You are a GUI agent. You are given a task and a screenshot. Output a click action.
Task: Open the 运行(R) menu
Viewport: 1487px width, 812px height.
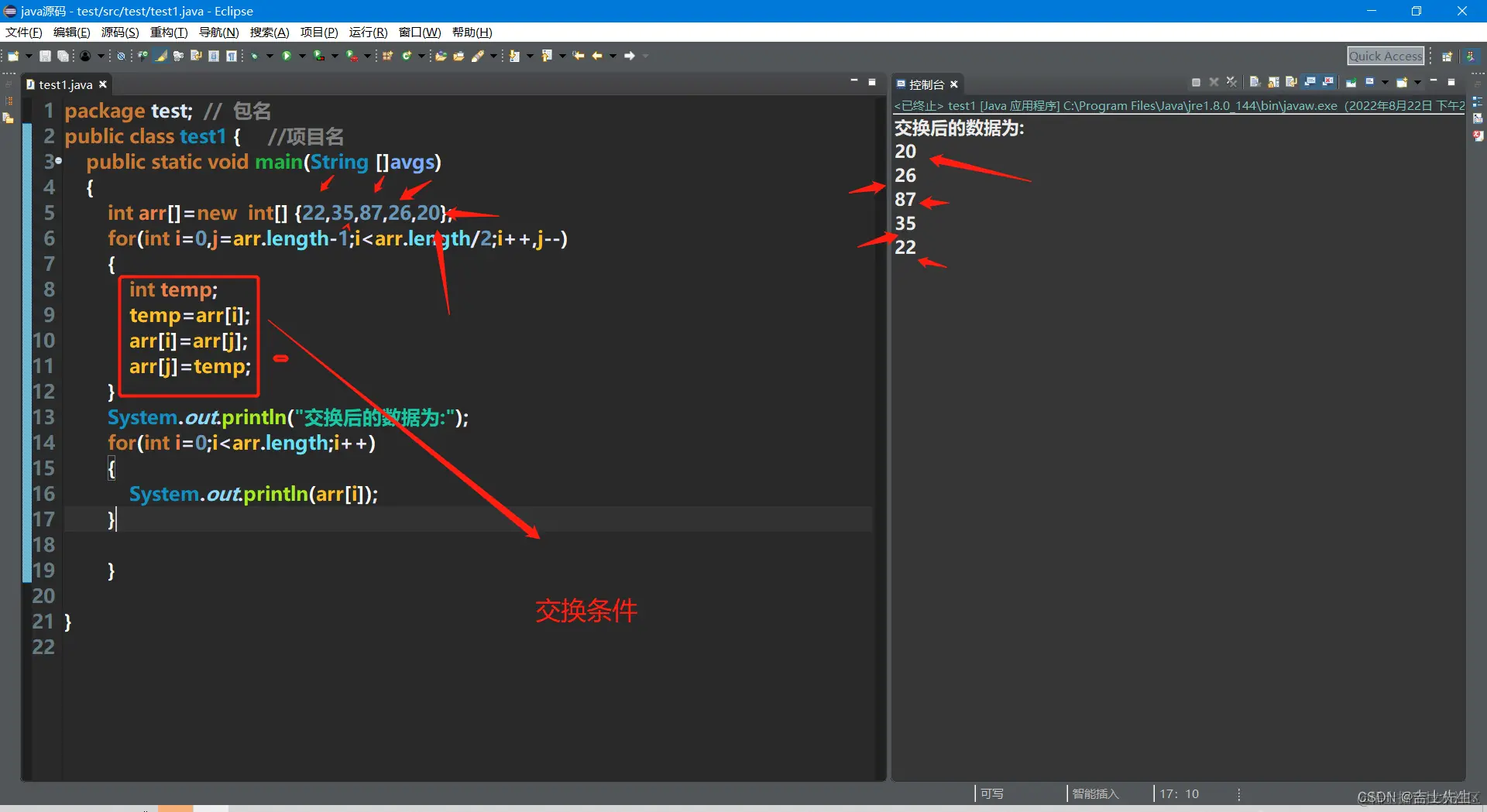368,33
